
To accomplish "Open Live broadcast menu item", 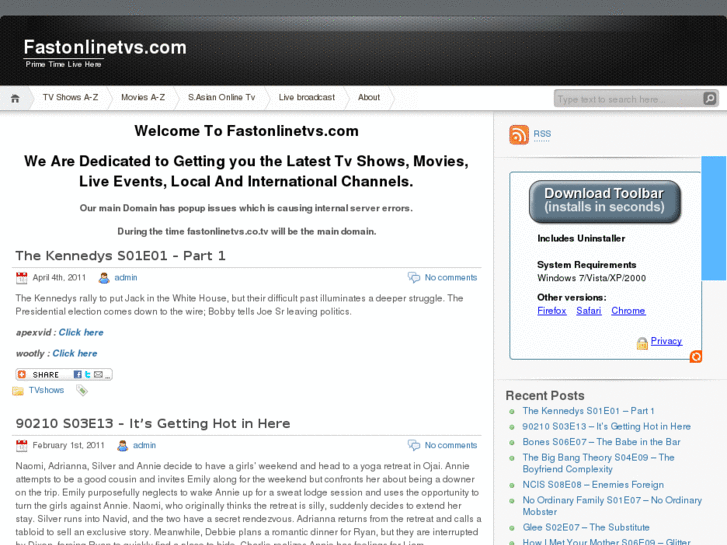I will [x=306, y=97].
